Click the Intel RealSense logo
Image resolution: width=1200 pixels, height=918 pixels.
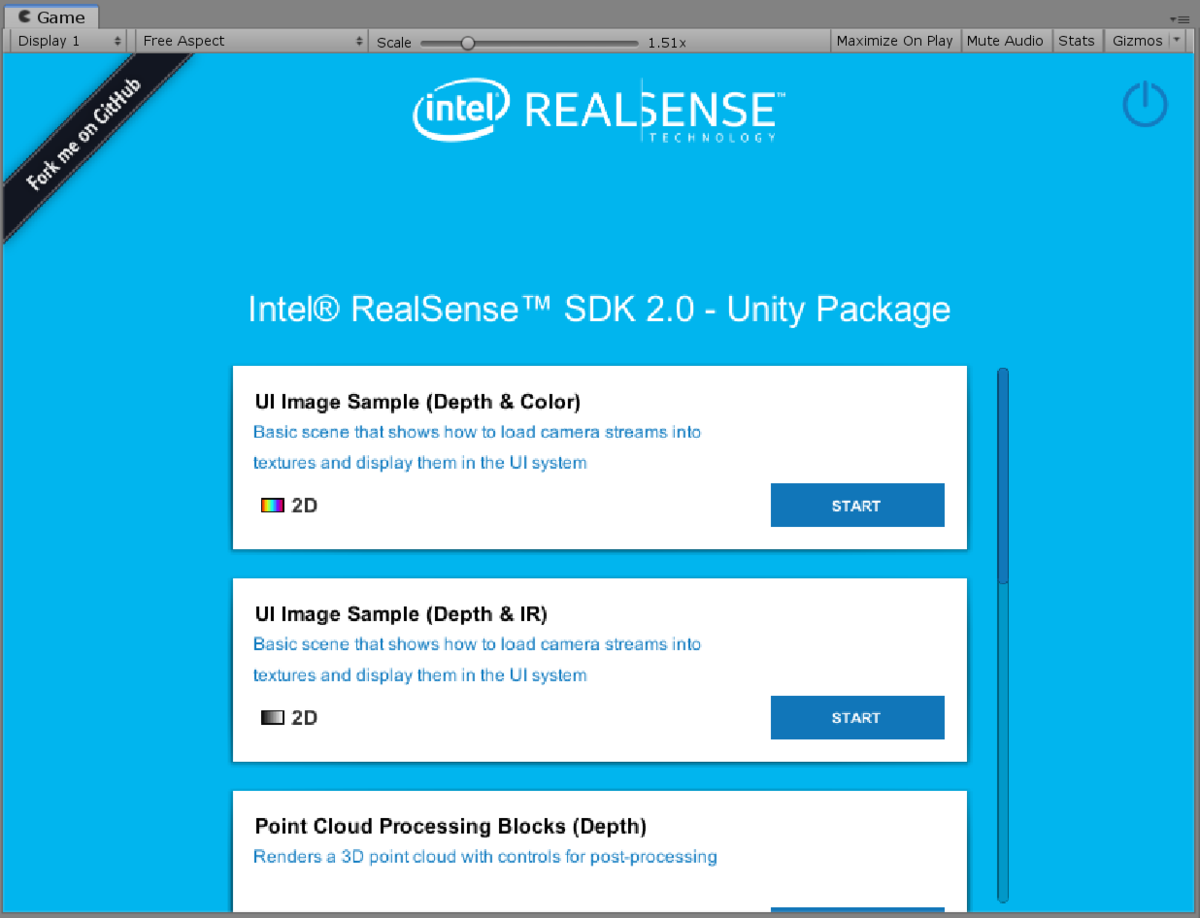click(599, 109)
